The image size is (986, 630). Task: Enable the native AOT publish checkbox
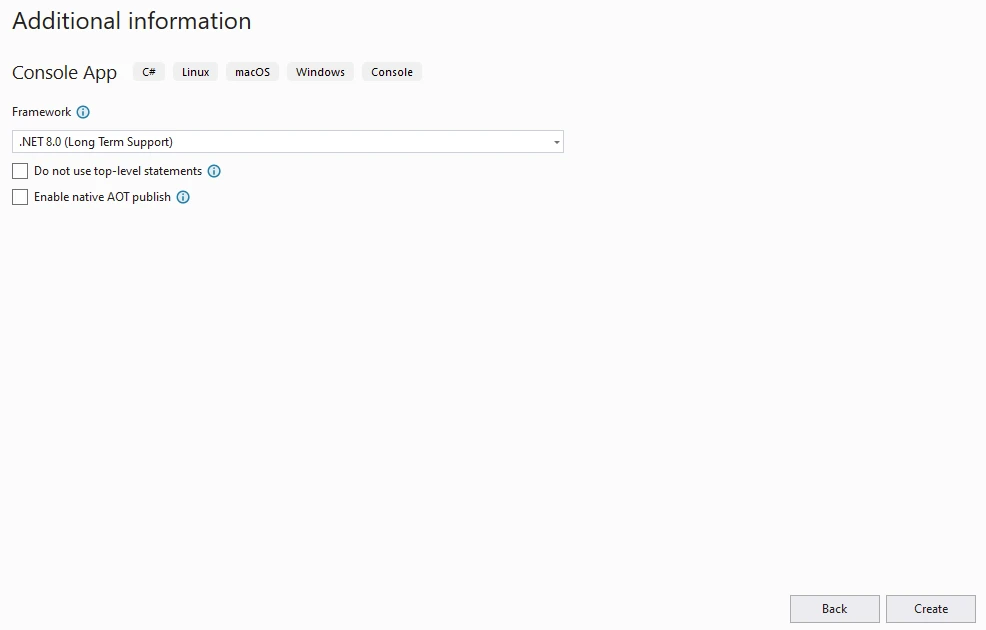(x=20, y=197)
